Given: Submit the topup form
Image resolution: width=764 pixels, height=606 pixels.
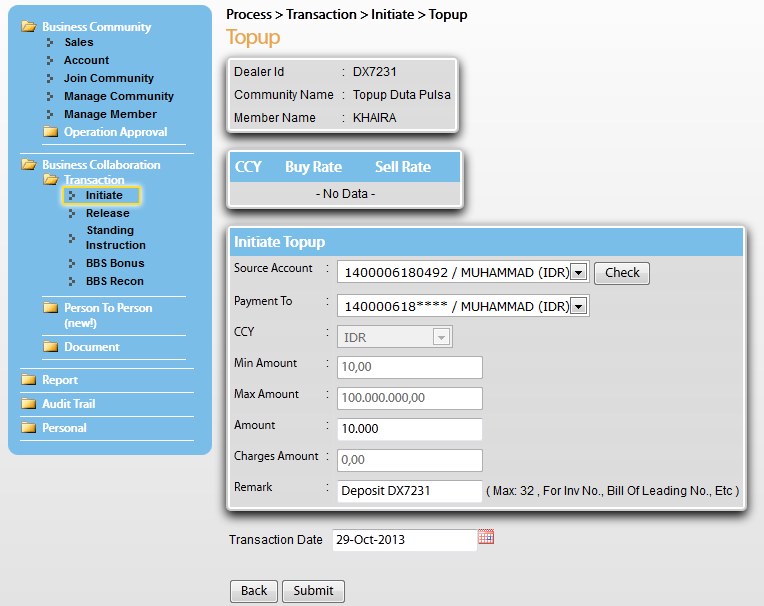Looking at the screenshot, I should point(313,591).
